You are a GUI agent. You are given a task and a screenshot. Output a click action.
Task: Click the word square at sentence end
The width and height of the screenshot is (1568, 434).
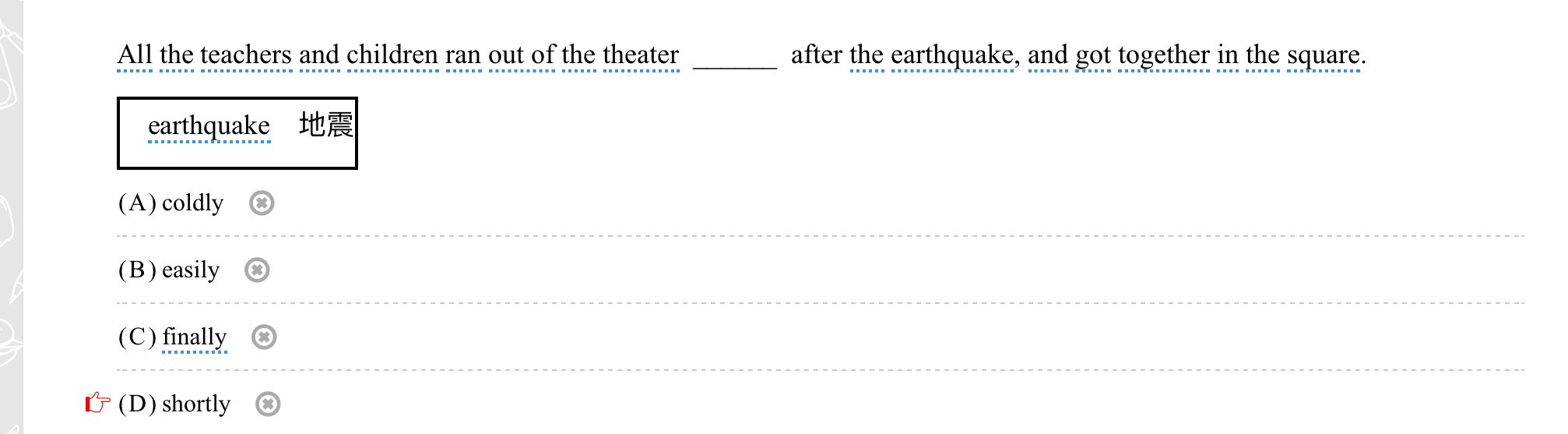(1324, 55)
